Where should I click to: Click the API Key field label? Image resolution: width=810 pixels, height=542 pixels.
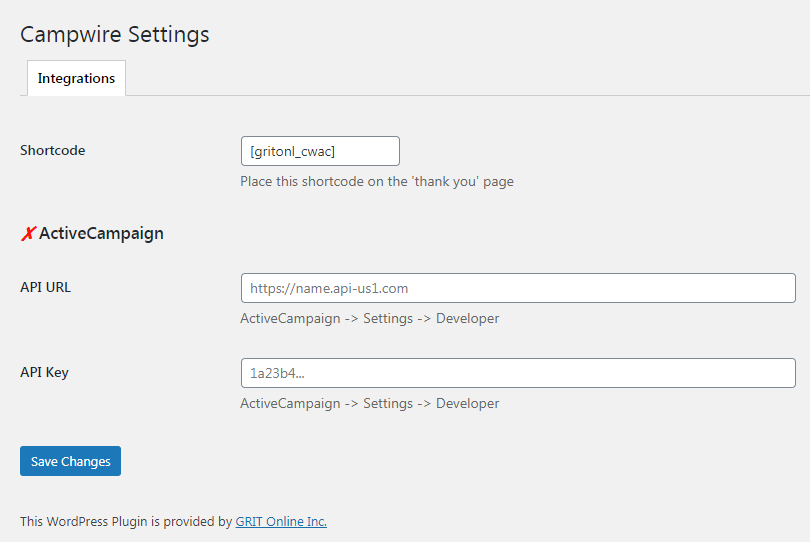coord(45,372)
